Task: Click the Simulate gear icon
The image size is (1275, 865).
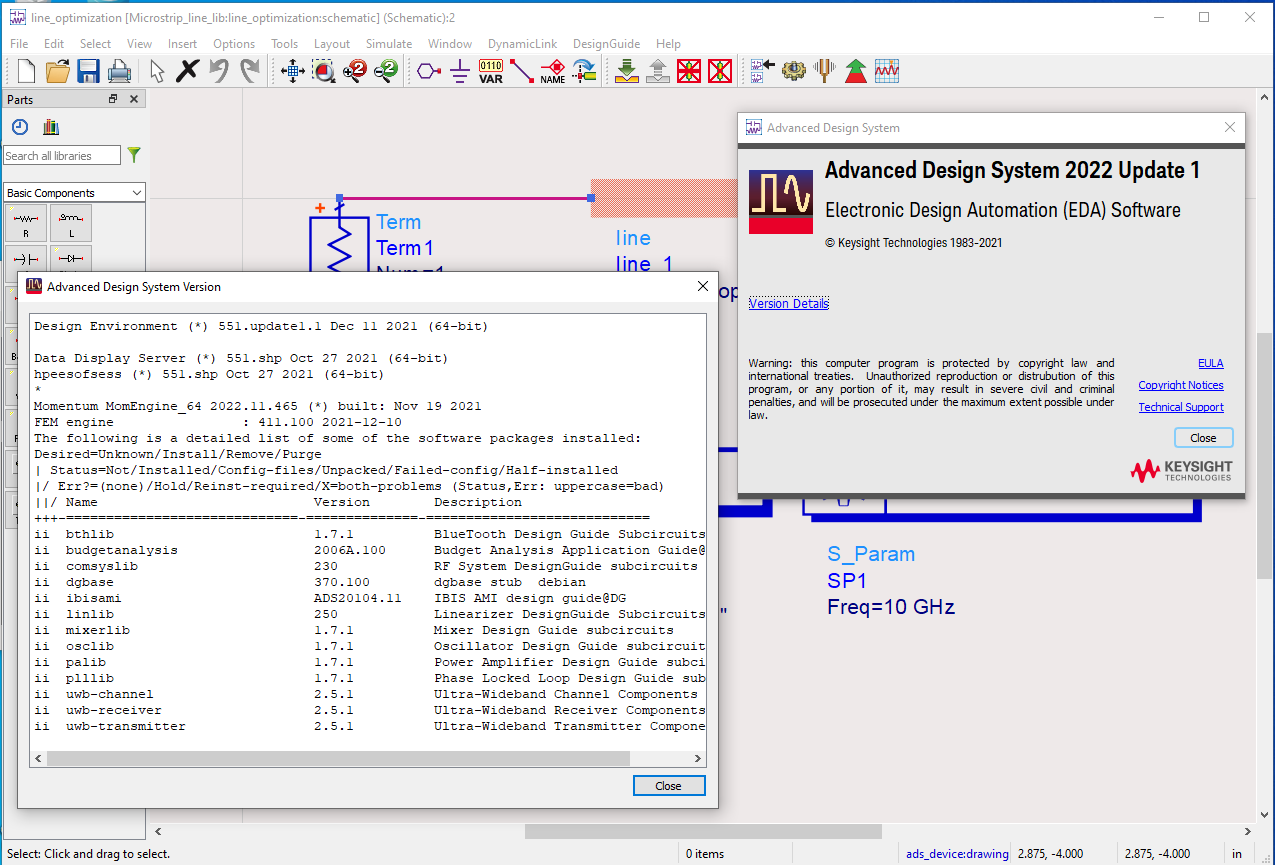Action: (794, 71)
